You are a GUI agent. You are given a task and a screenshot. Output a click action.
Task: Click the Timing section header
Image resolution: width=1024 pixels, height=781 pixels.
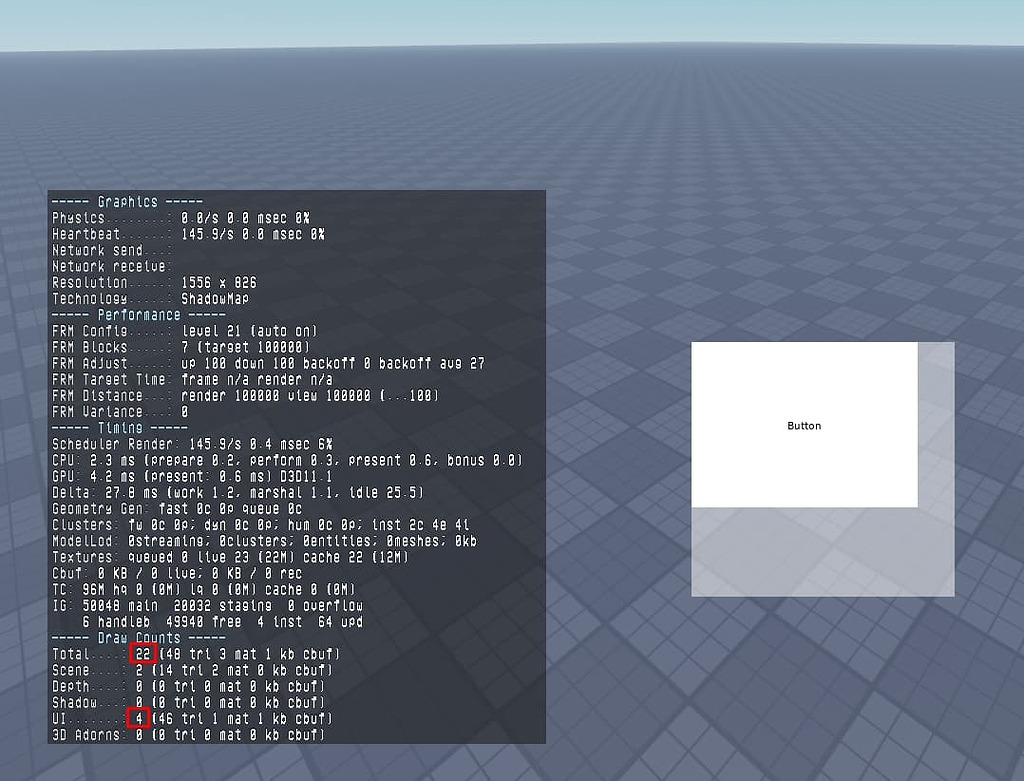pyautogui.click(x=120, y=428)
